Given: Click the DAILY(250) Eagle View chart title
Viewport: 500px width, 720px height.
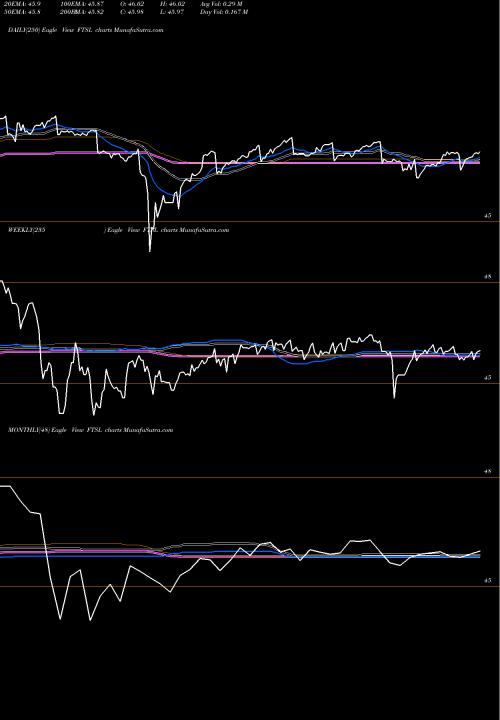Looking at the screenshot, I should 86,30.
